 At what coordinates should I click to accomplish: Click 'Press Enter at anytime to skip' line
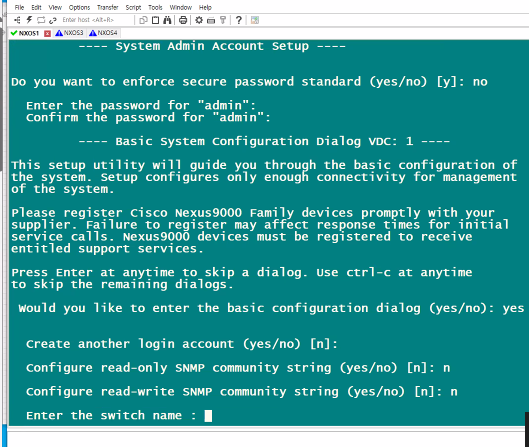pos(242,273)
